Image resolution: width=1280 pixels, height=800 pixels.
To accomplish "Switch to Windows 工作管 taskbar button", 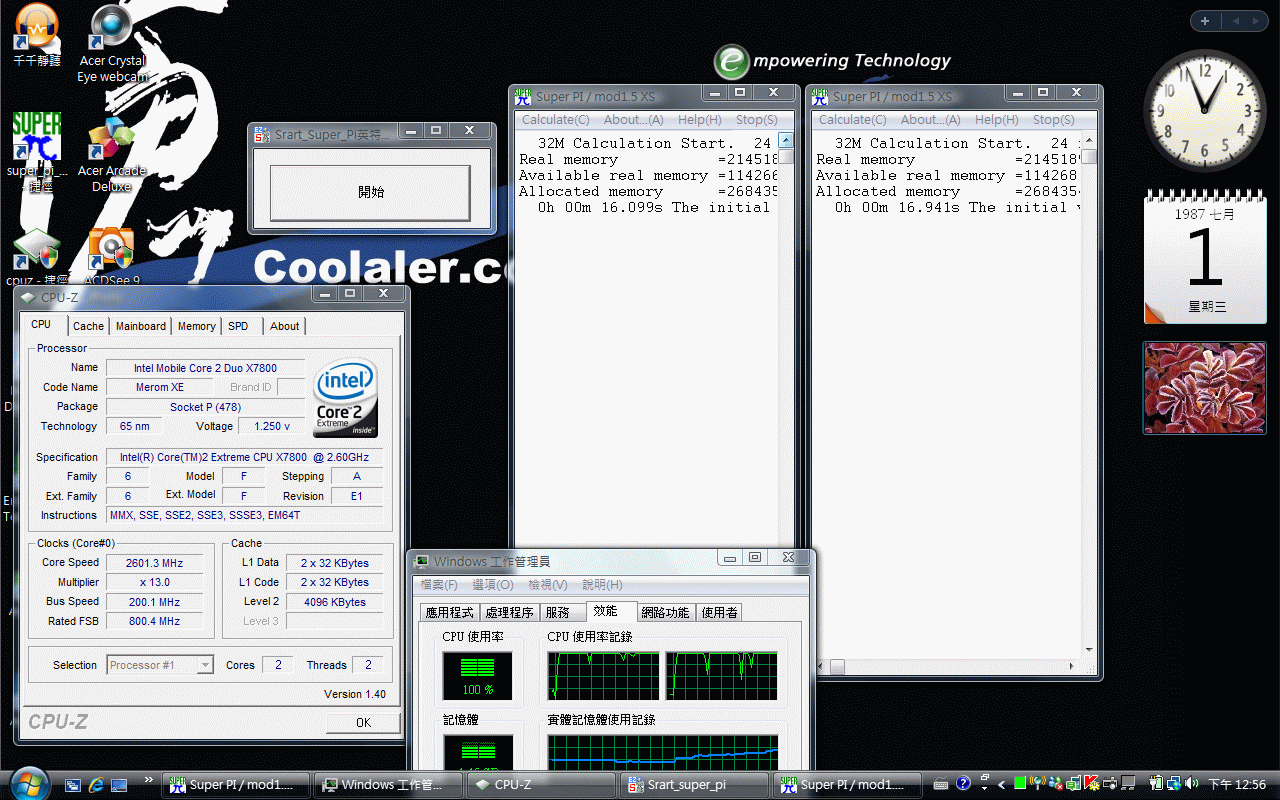I will tap(388, 785).
